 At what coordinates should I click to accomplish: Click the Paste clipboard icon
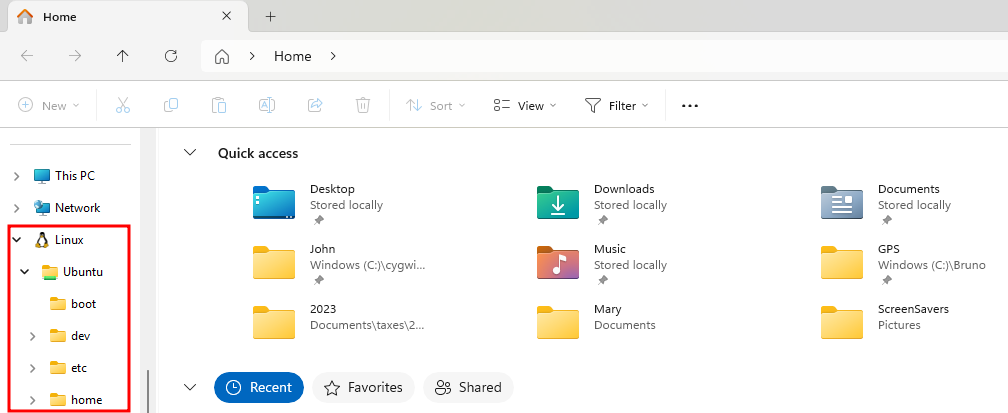click(219, 105)
